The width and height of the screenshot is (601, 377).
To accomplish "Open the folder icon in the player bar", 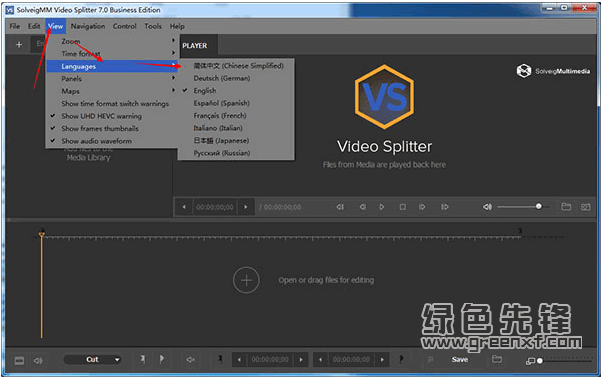I will (566, 207).
